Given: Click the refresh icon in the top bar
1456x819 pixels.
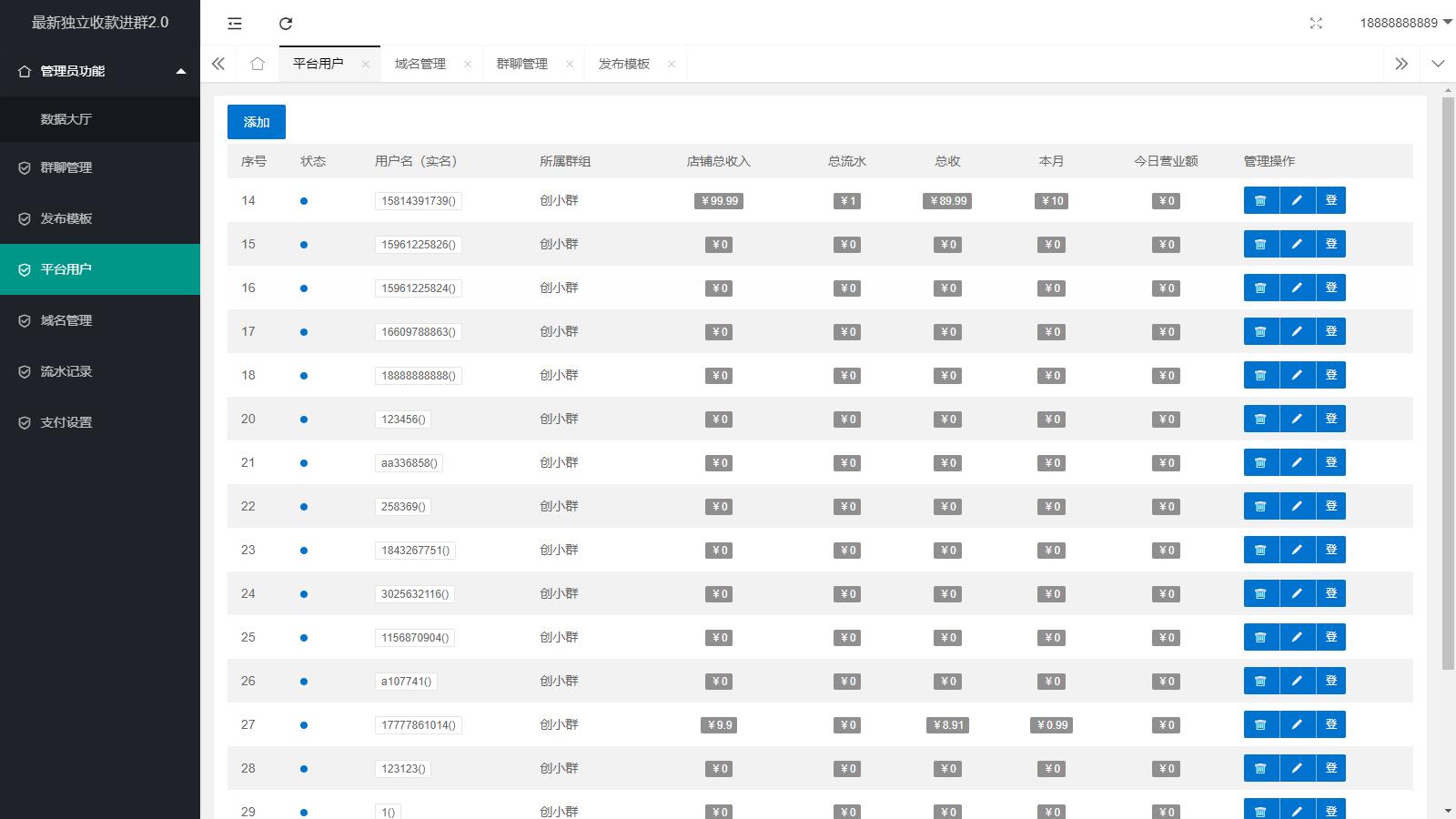Looking at the screenshot, I should [286, 24].
